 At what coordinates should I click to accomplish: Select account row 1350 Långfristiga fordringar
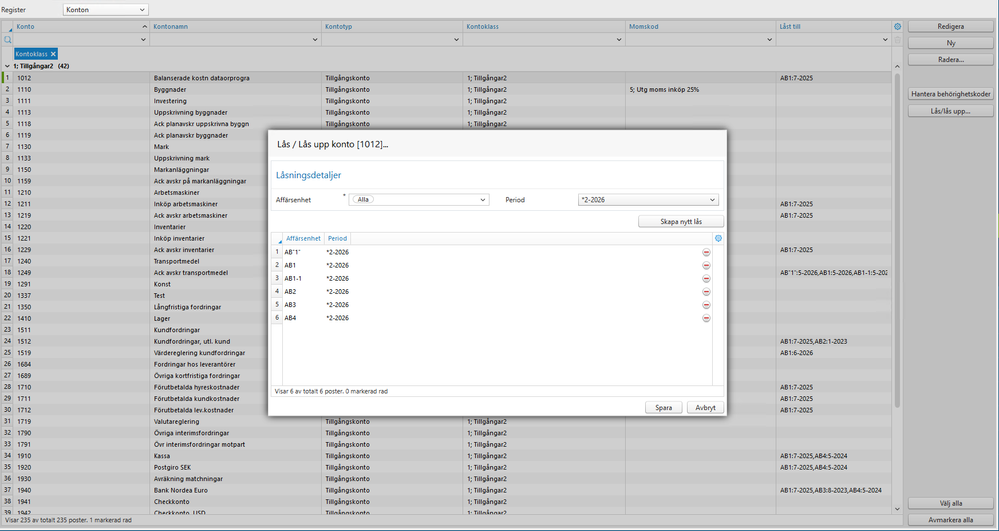tap(447, 307)
